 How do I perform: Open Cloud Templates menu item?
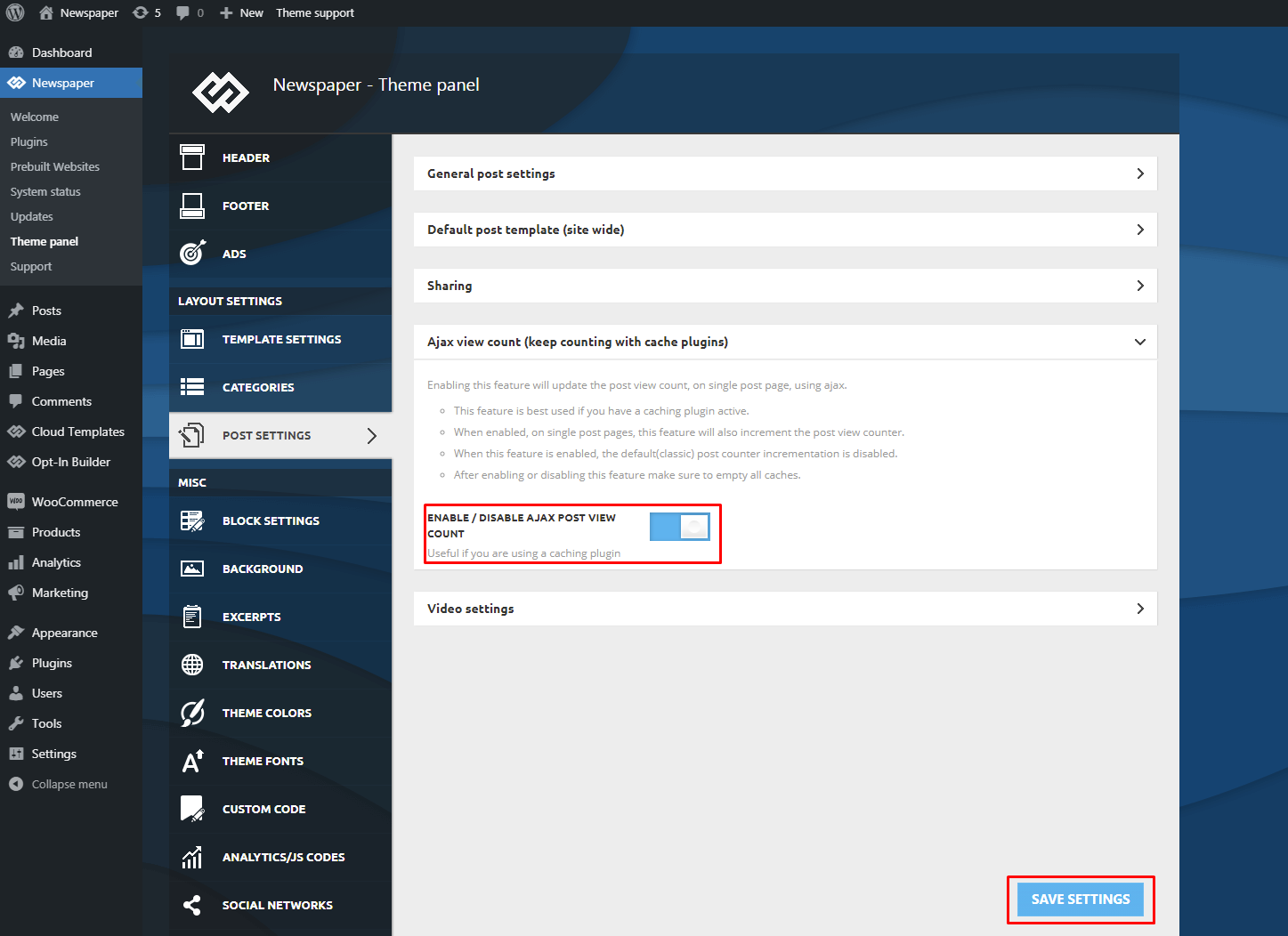point(71,432)
